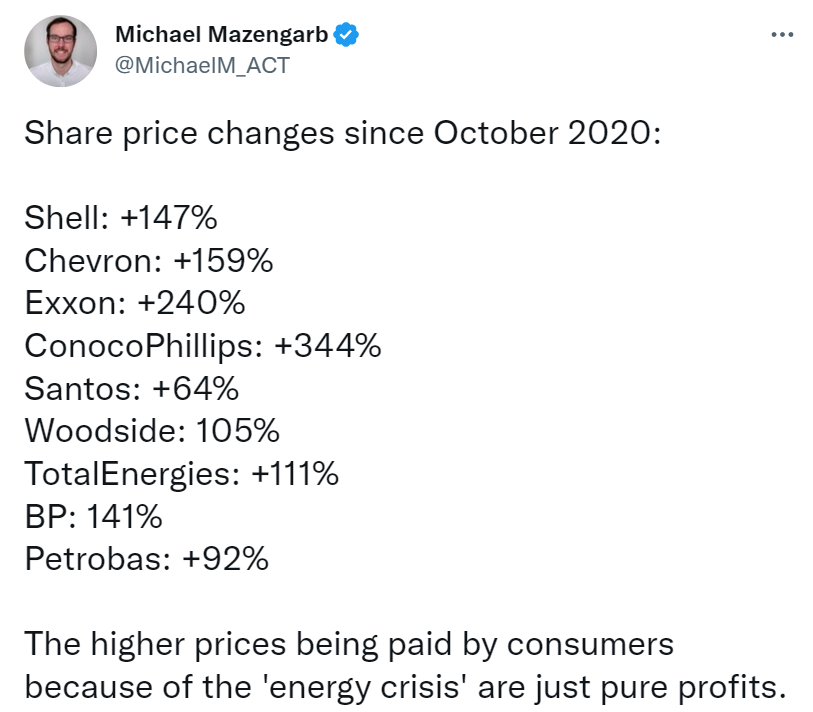Click the Petrobas: +92% line
813x712 pixels.
pyautogui.click(x=147, y=559)
